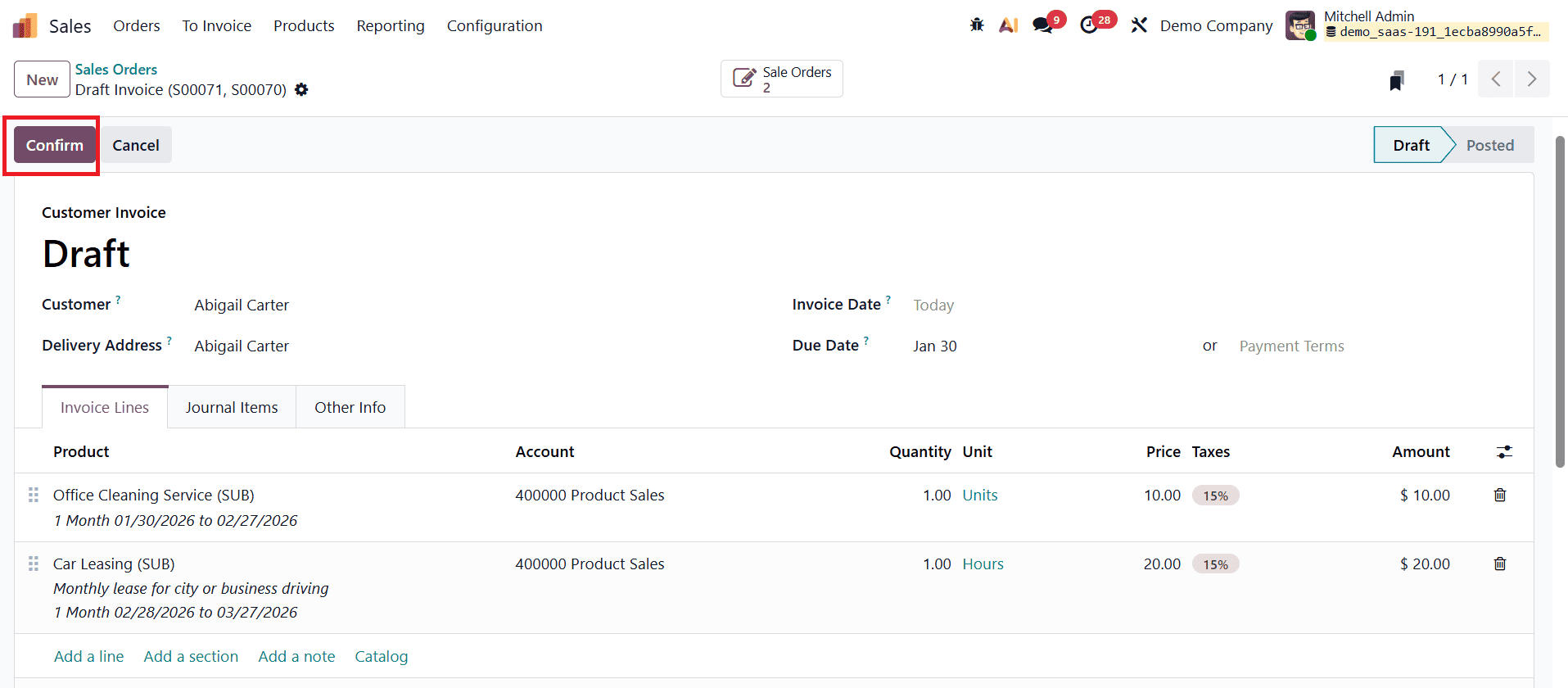Click Hours unit on Car Leasing line

pyautogui.click(x=983, y=564)
